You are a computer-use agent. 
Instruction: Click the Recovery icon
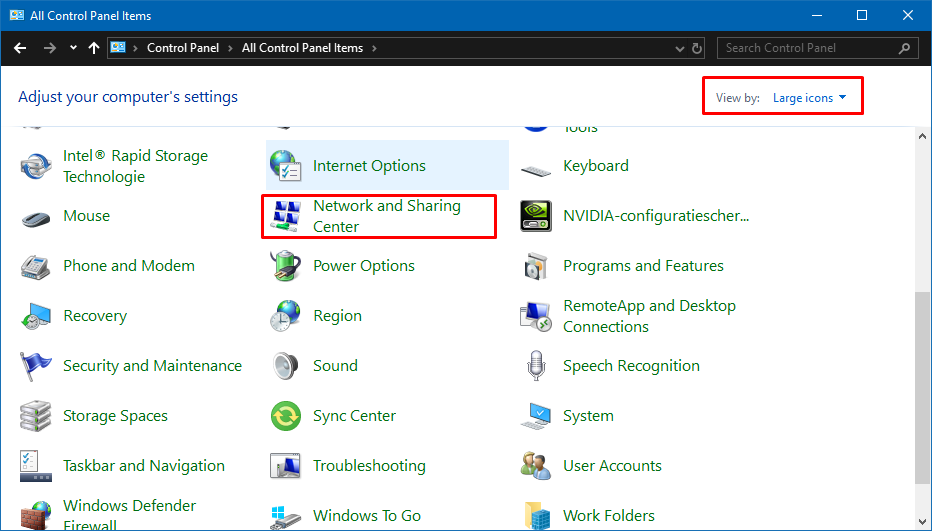pyautogui.click(x=36, y=316)
